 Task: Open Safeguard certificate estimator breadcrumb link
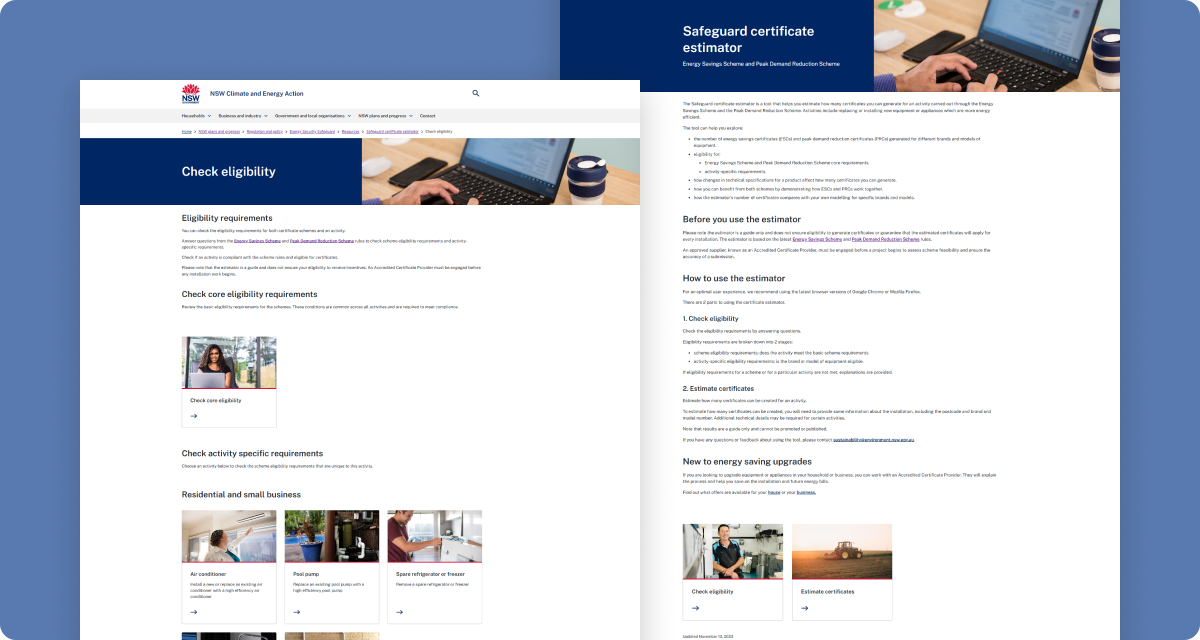point(392,131)
